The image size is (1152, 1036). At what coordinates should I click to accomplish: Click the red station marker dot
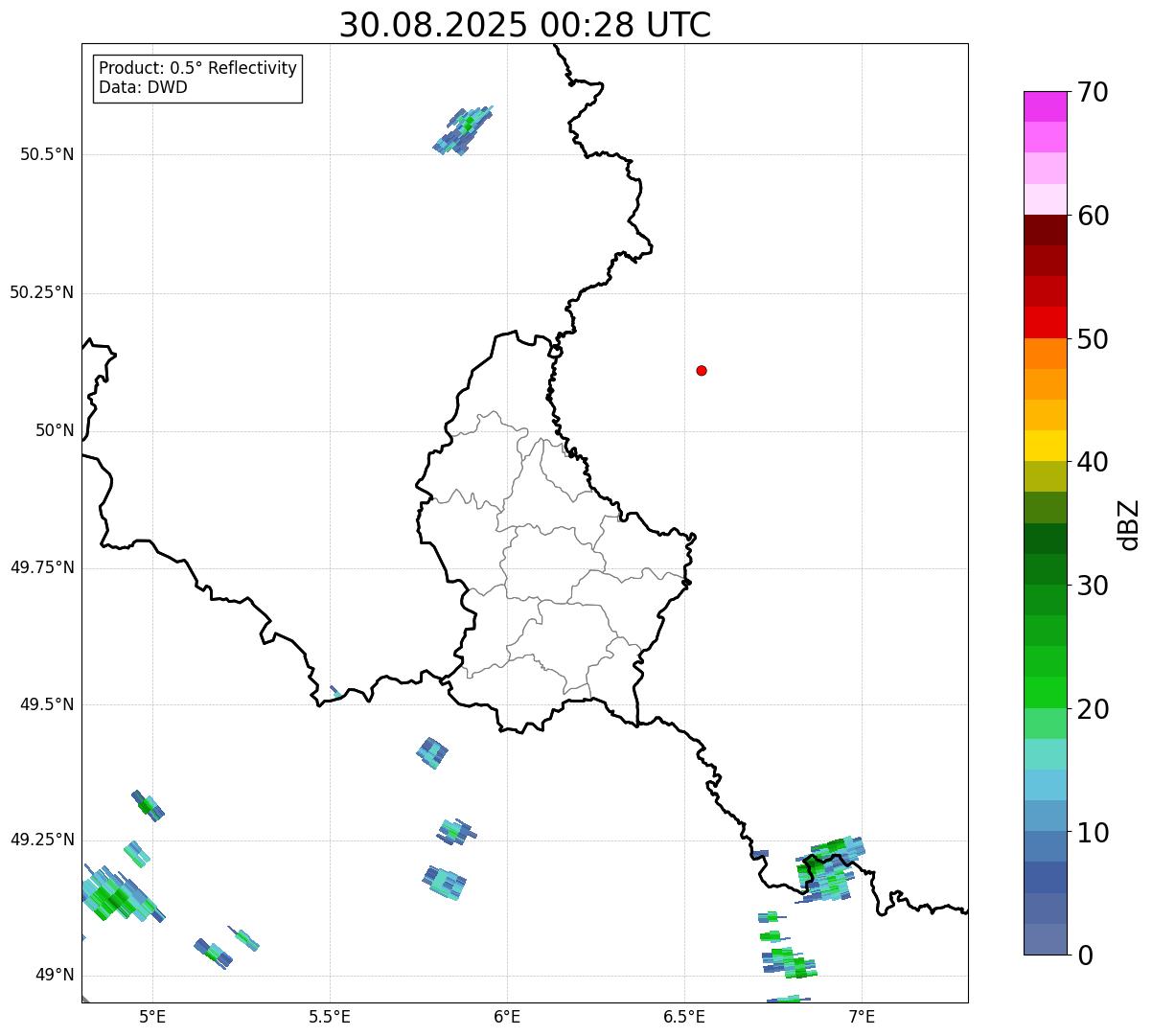(702, 371)
